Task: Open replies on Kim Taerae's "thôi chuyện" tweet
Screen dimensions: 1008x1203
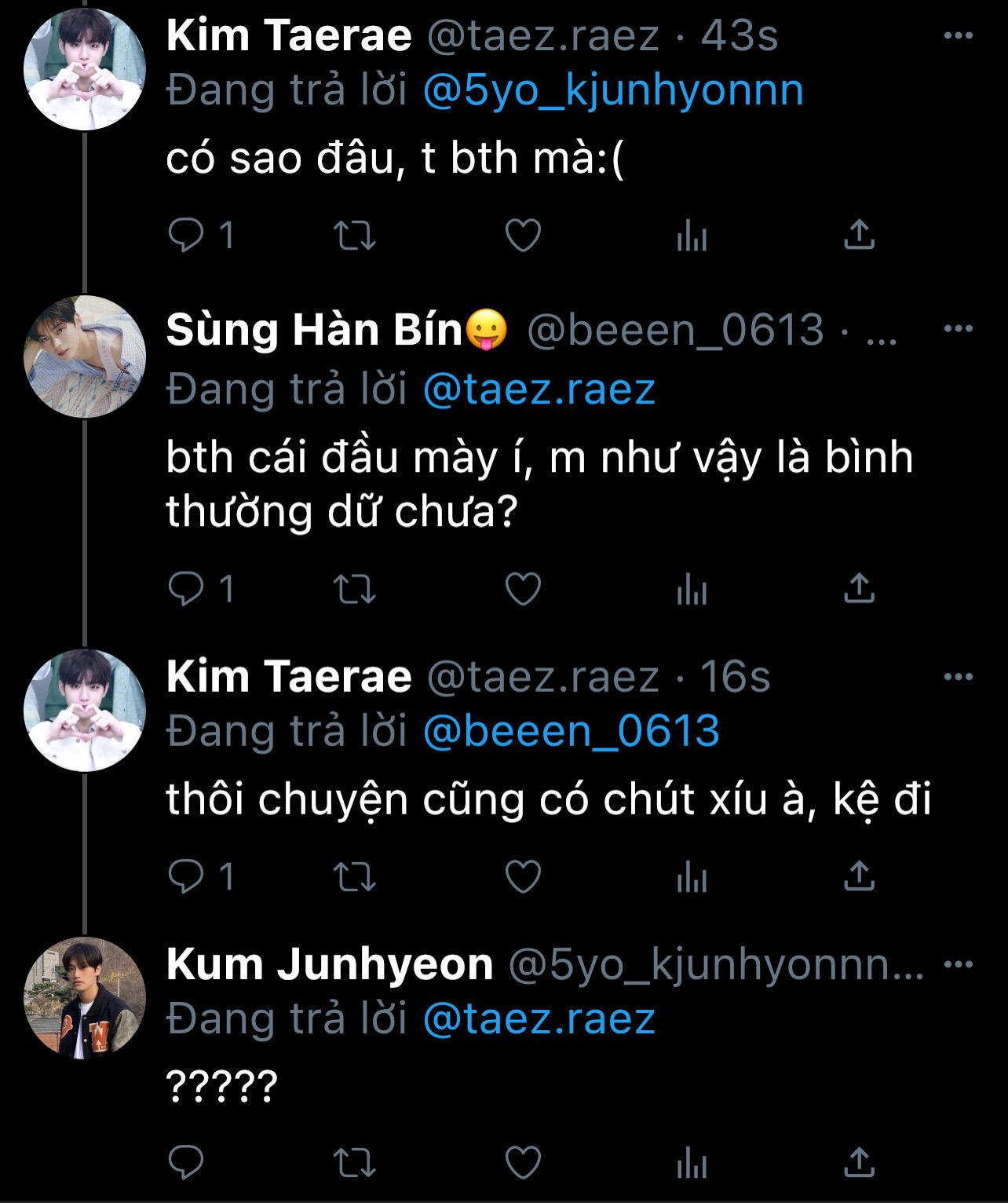Action: click(x=187, y=876)
